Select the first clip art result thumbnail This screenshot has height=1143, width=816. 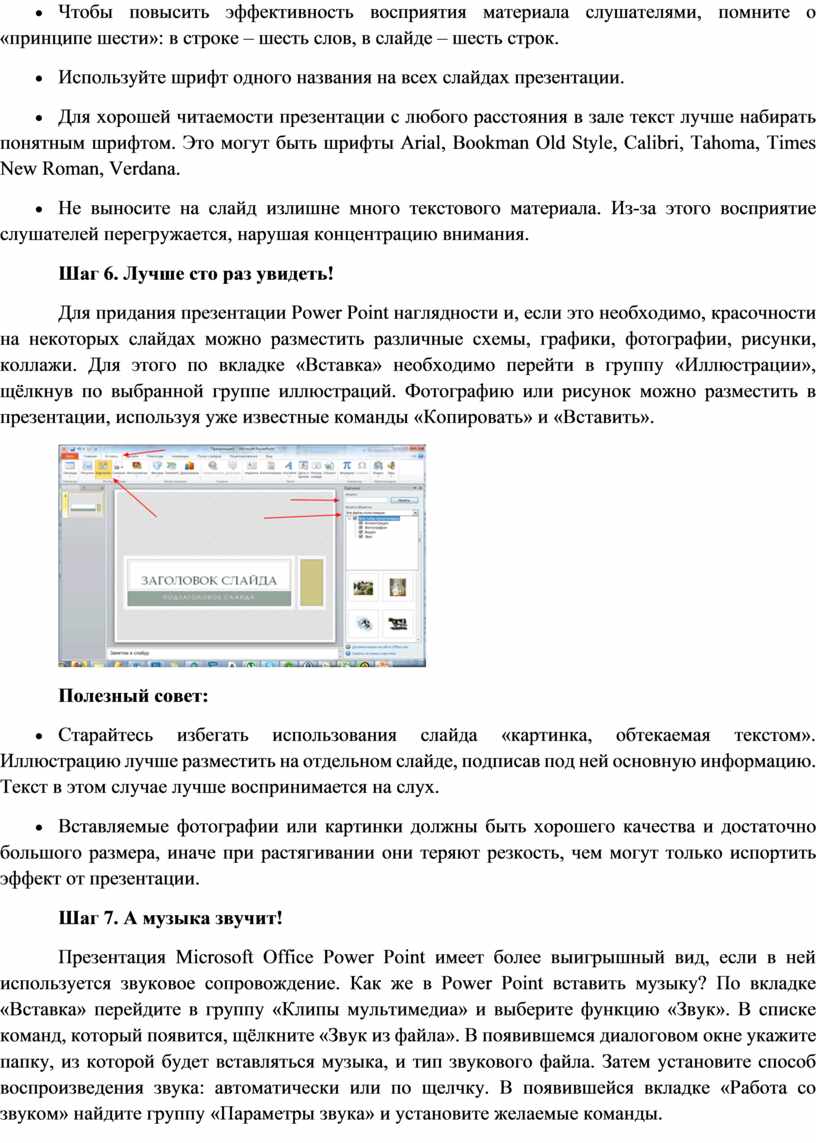click(x=364, y=587)
